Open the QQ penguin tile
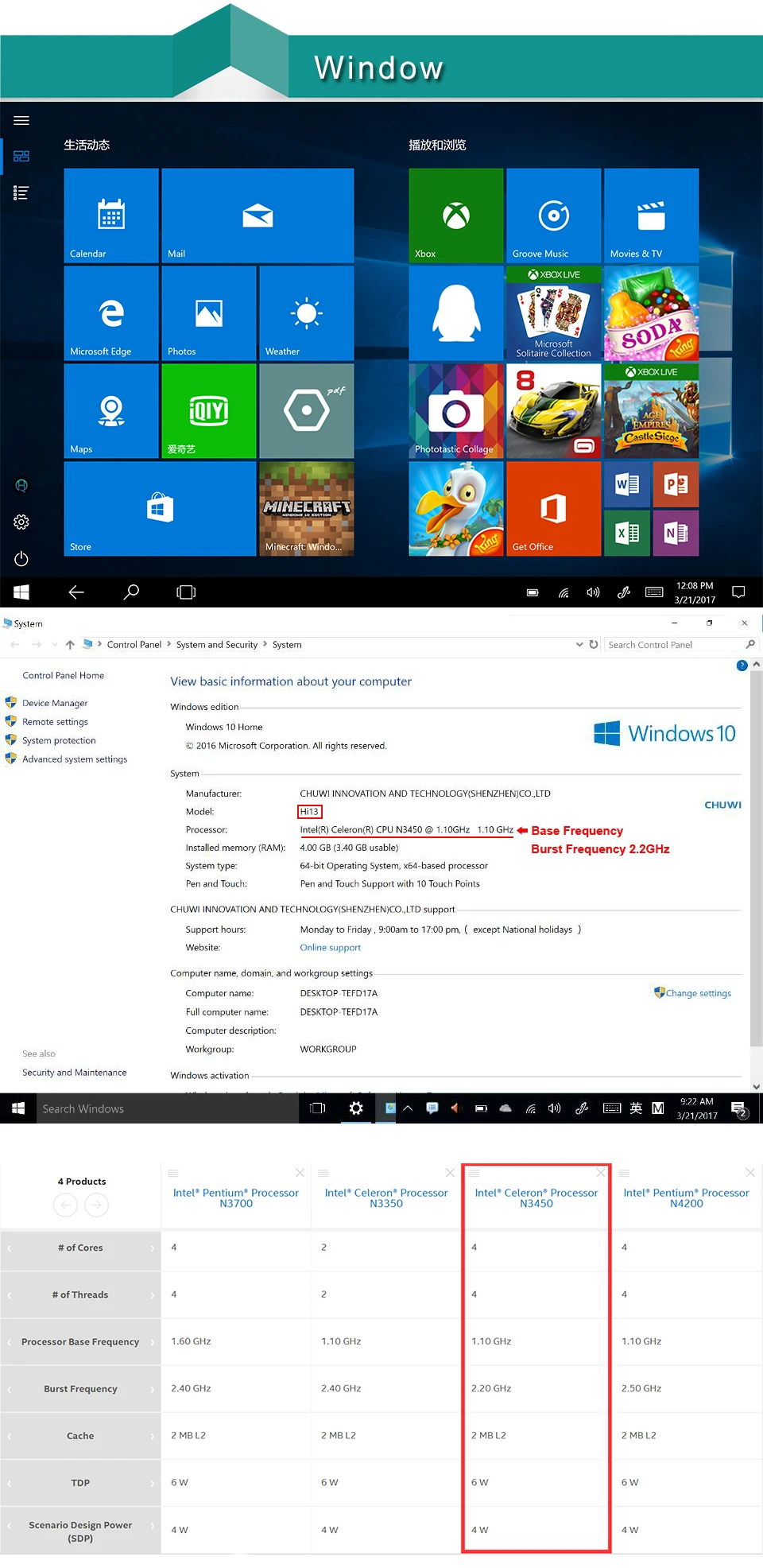Screen dimensions: 763x1568 pyautogui.click(x=456, y=313)
